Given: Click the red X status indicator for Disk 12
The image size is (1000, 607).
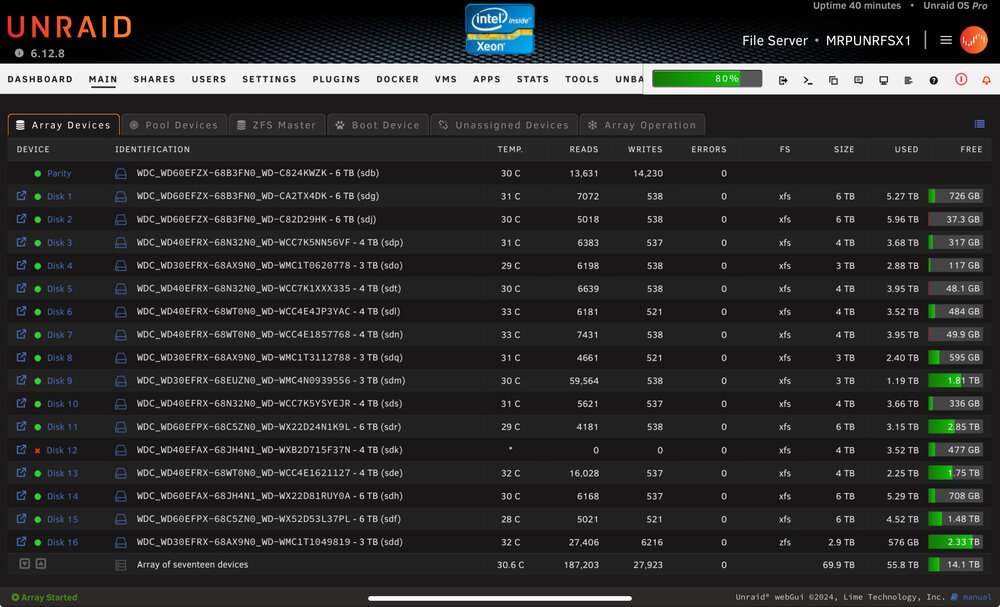Looking at the screenshot, I should tap(38, 451).
